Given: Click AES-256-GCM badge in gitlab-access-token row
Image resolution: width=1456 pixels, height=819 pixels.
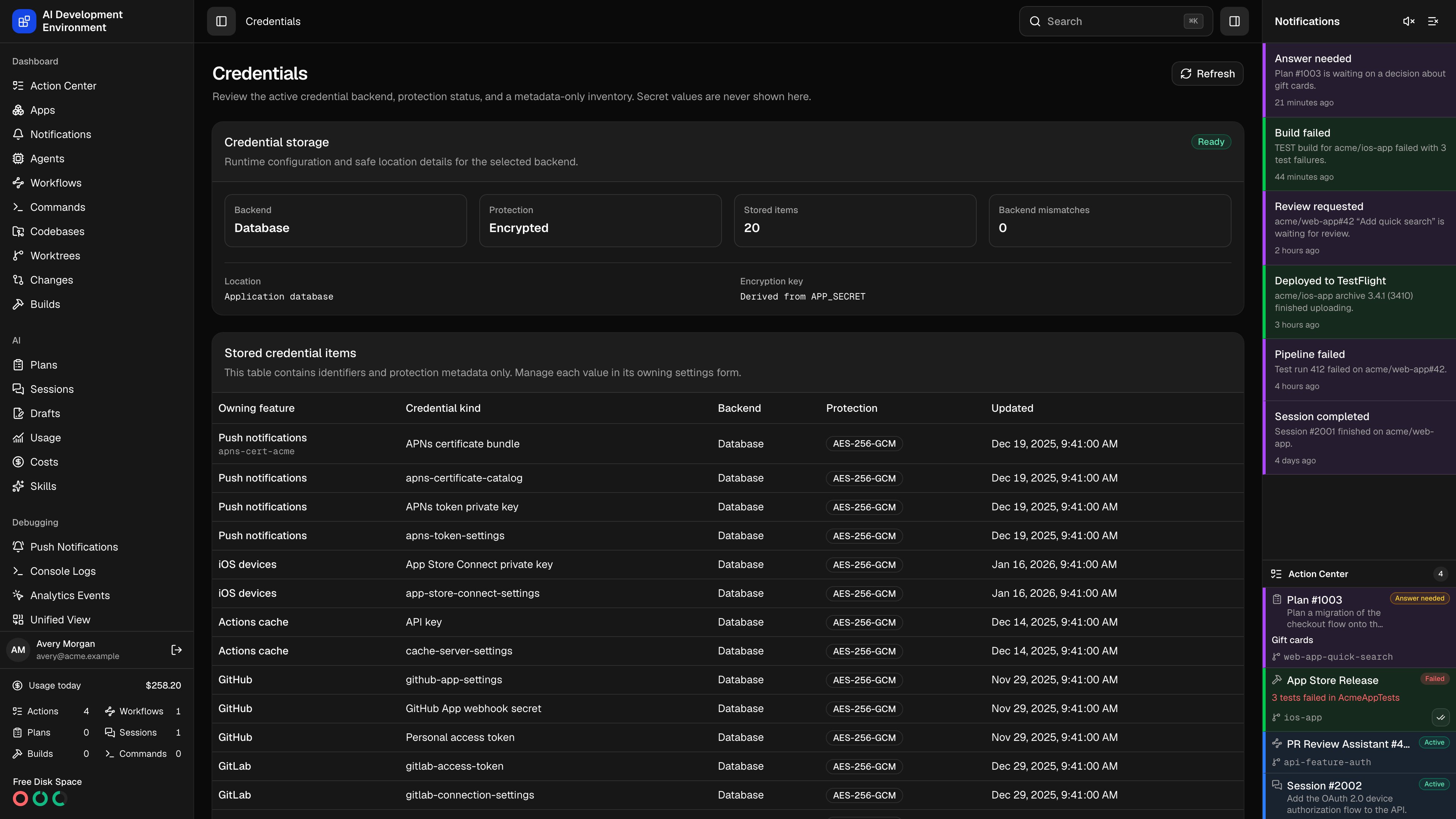Looking at the screenshot, I should 864,766.
